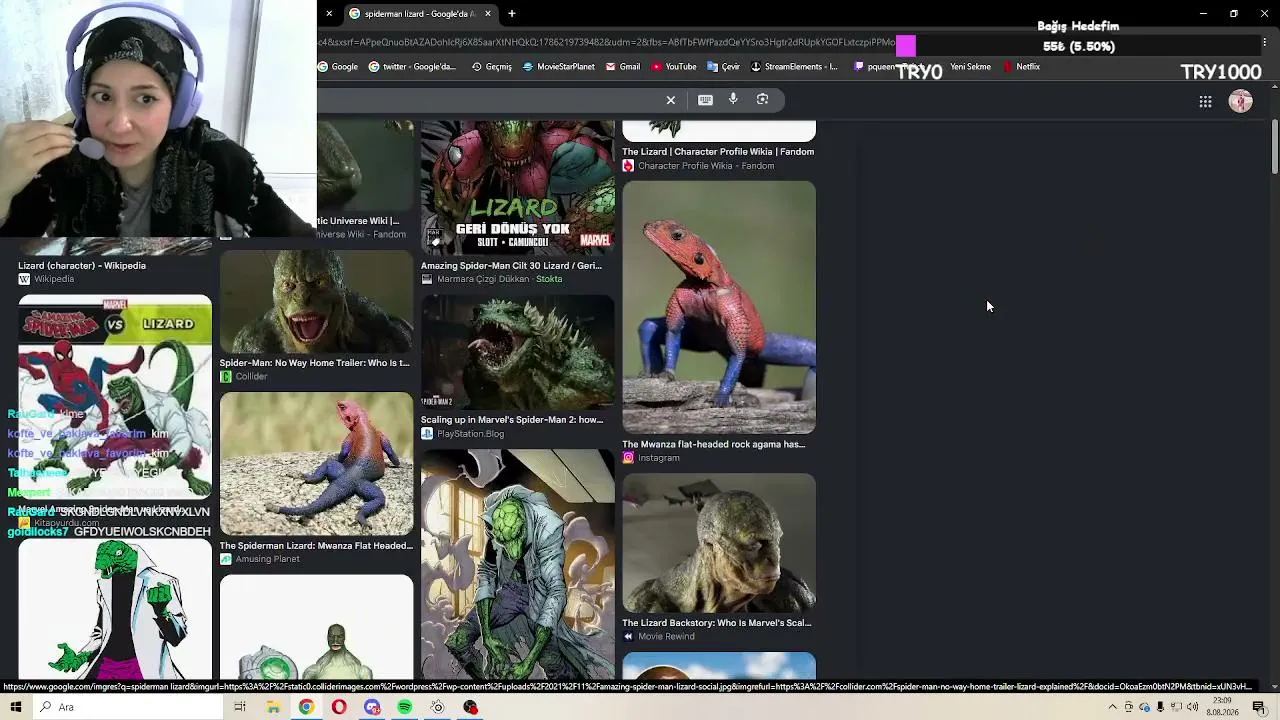Viewport: 1280px width, 720px height.
Task: Close the spiderman lizard tab
Action: [x=488, y=14]
